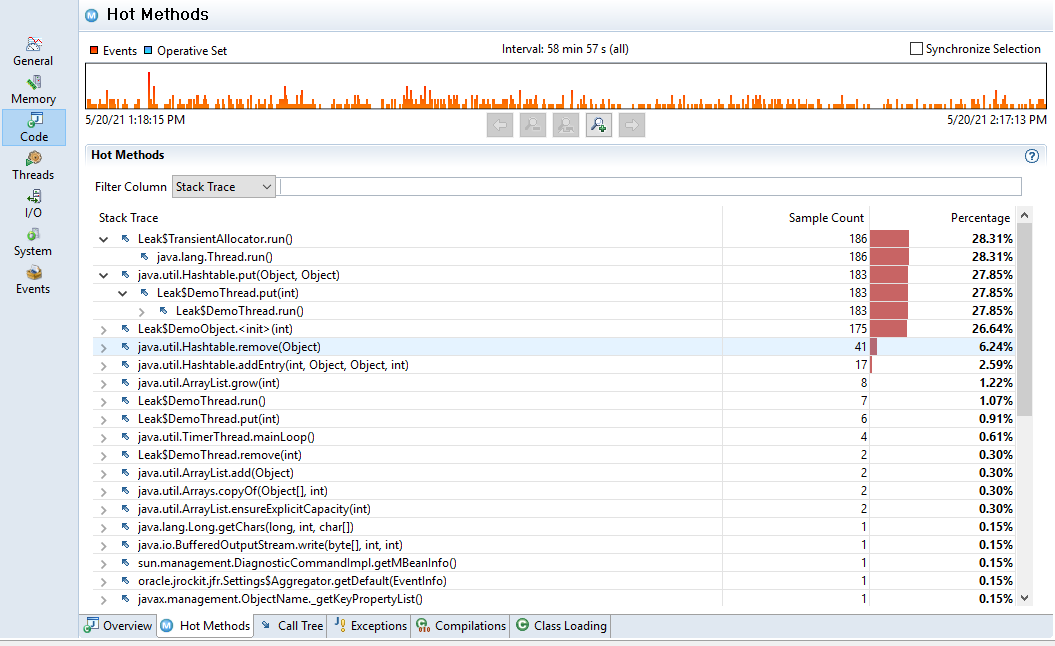Viewport: 1055px width, 646px height.
Task: Click the zoom out magnifier button
Action: coord(533,125)
